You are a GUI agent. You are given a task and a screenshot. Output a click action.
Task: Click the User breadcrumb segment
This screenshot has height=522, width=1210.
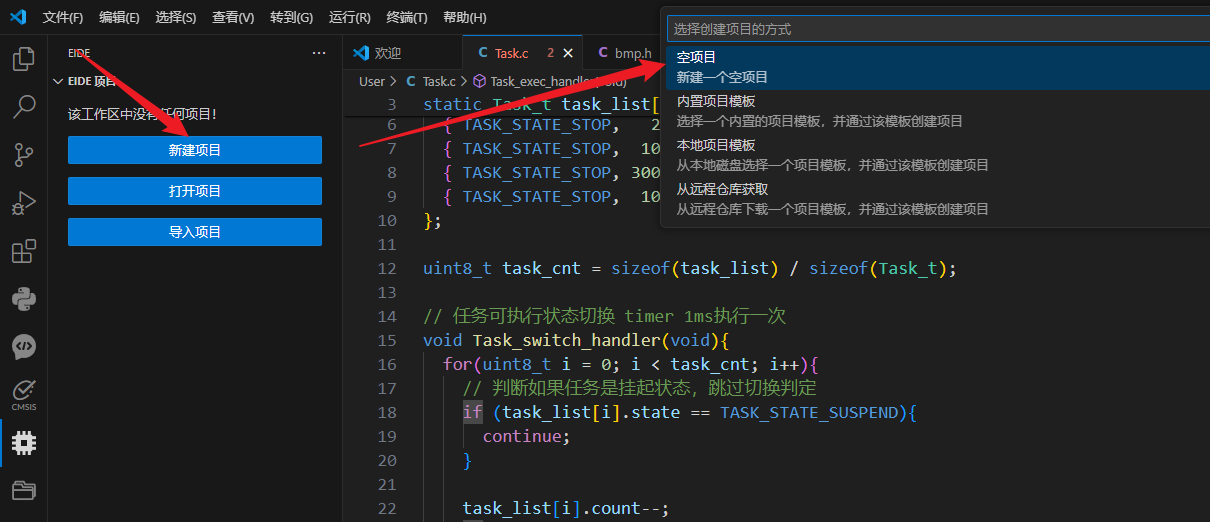[372, 82]
